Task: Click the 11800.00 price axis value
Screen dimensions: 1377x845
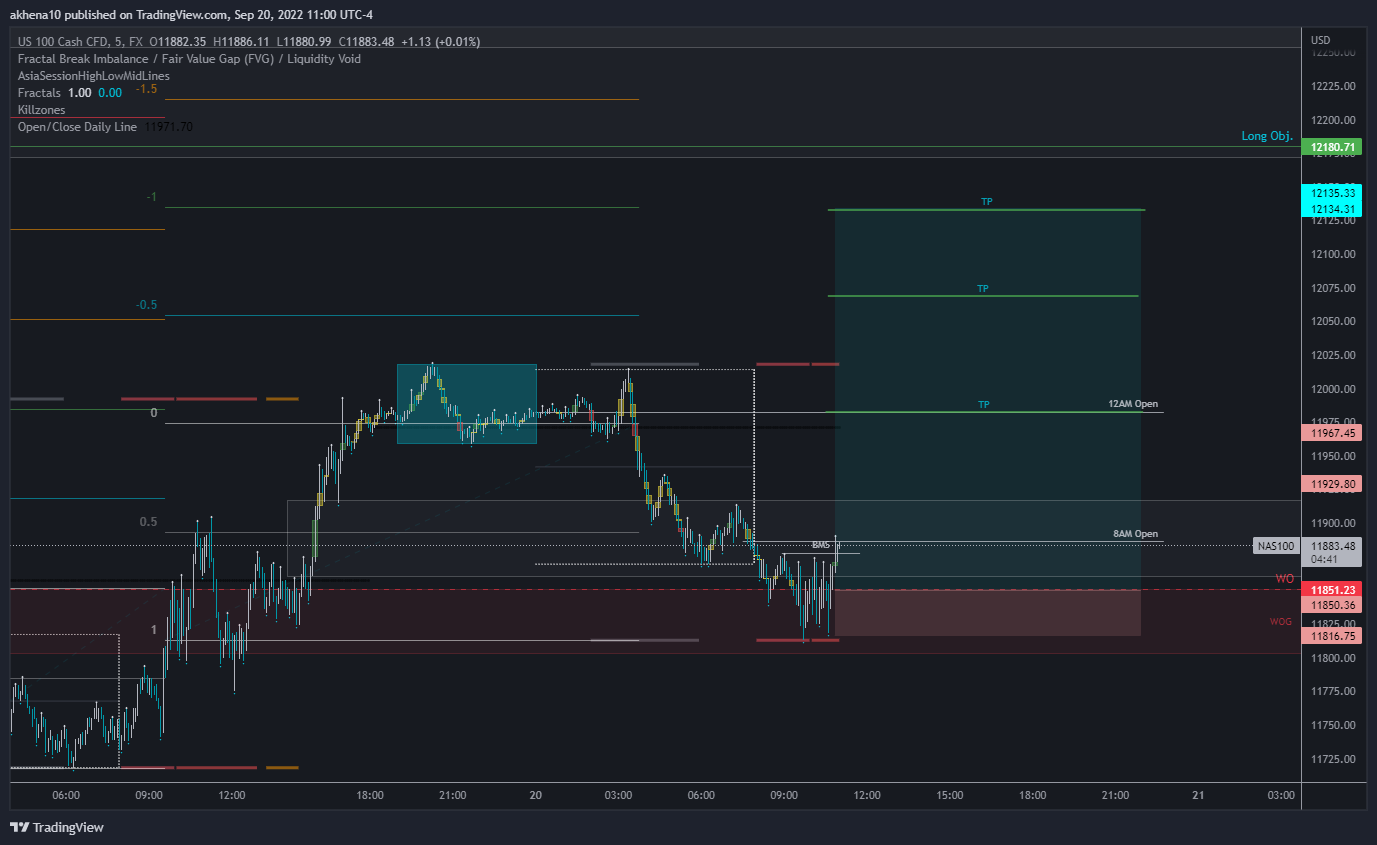Action: pyautogui.click(x=1333, y=658)
